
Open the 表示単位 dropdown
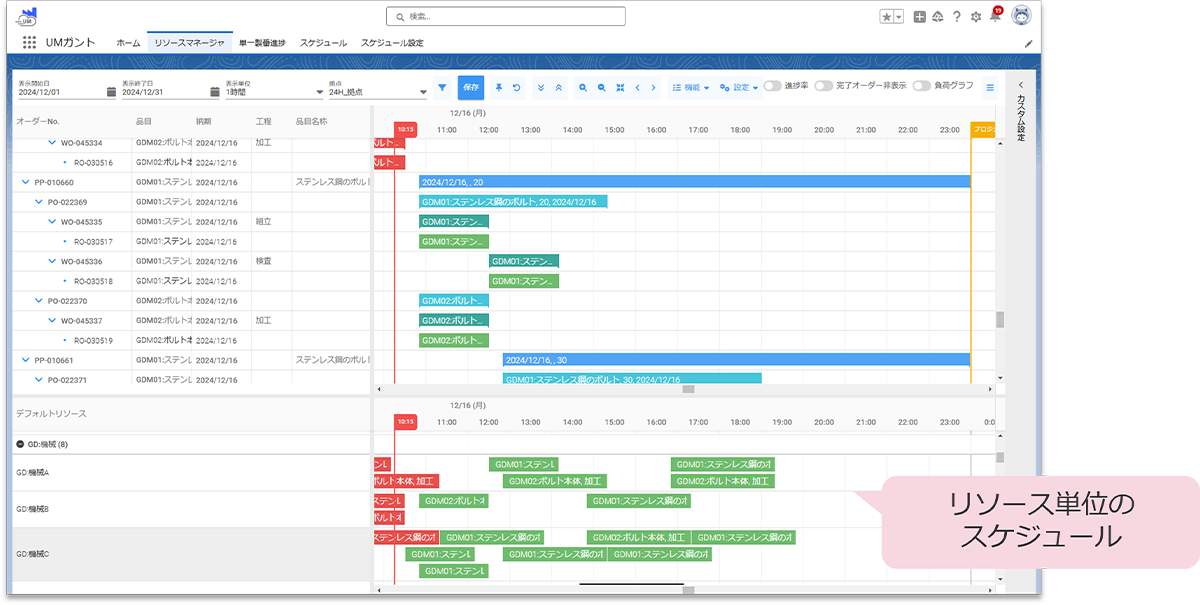pos(274,92)
